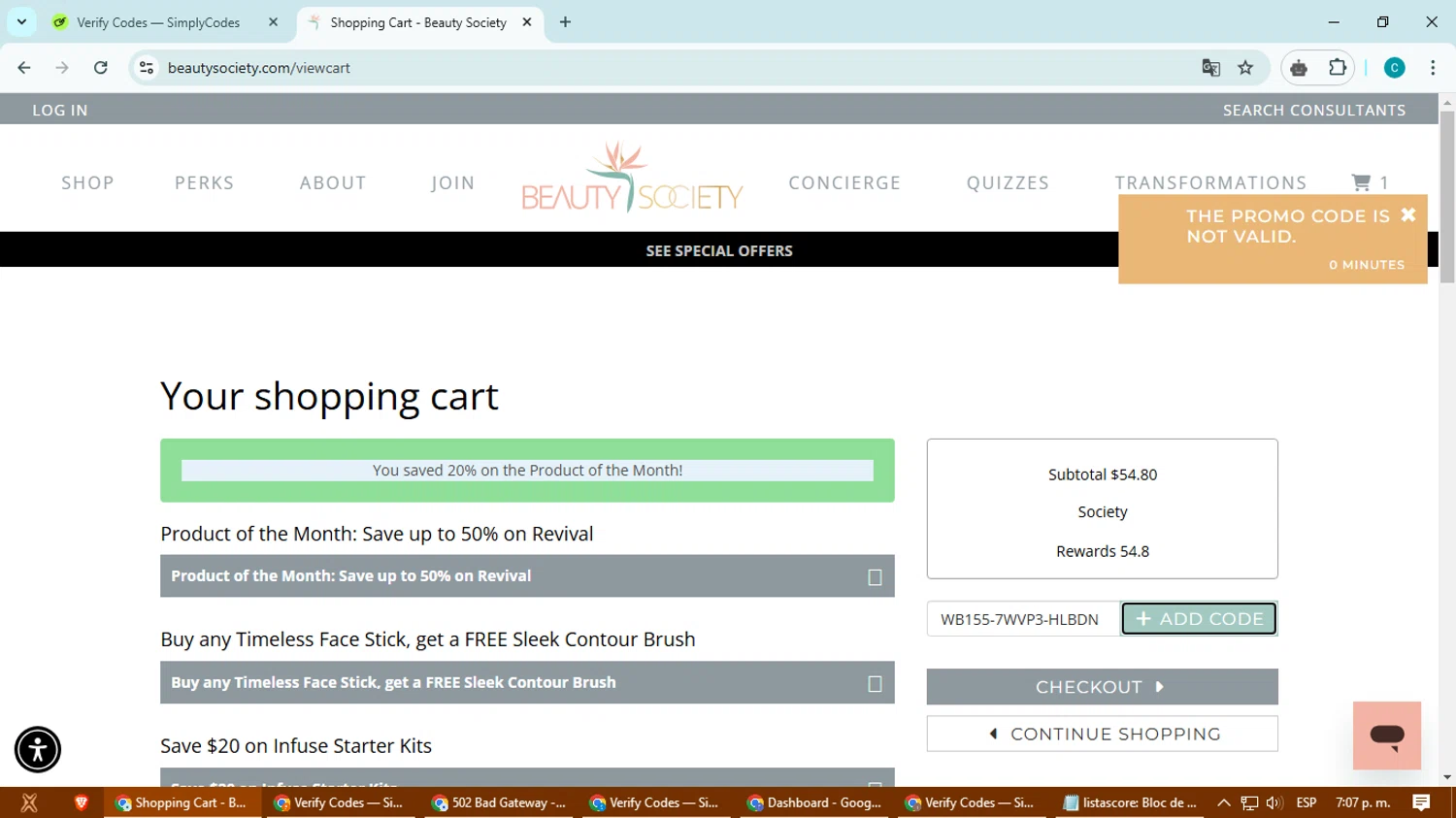
Task: Close the Shopping Cart - Beauty Society tab
Action: pos(527,22)
